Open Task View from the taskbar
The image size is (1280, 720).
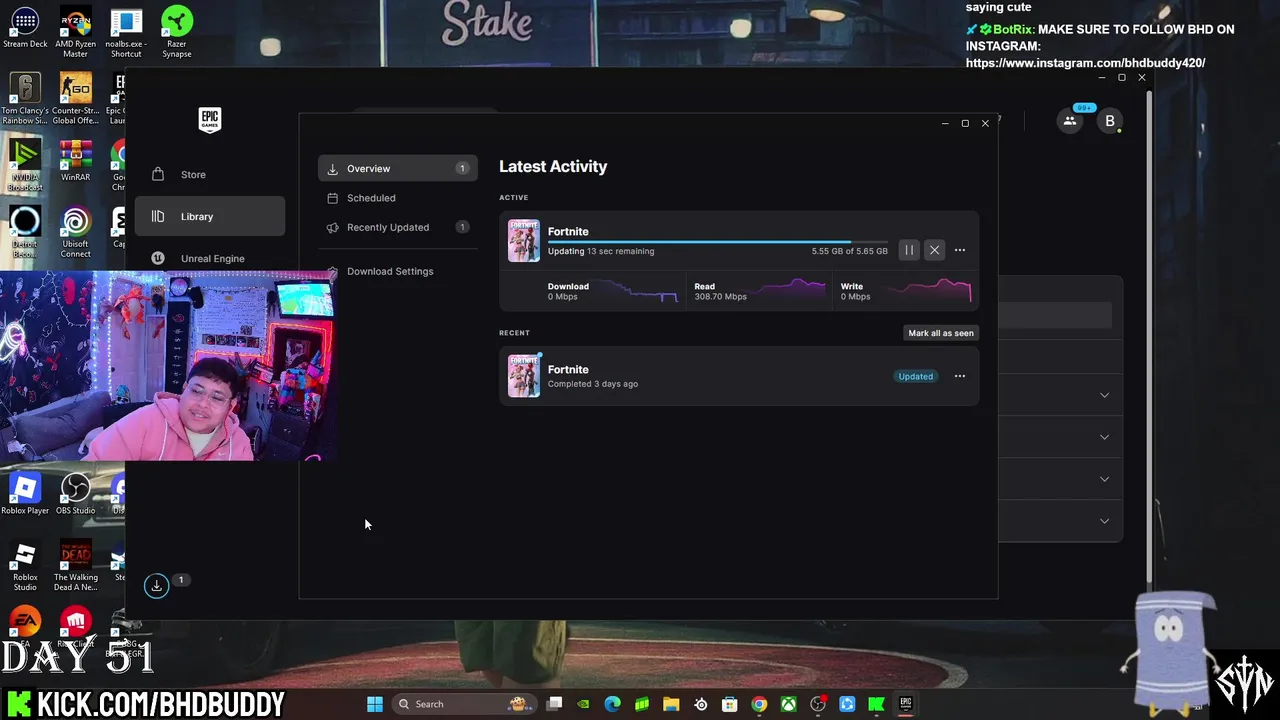point(555,704)
